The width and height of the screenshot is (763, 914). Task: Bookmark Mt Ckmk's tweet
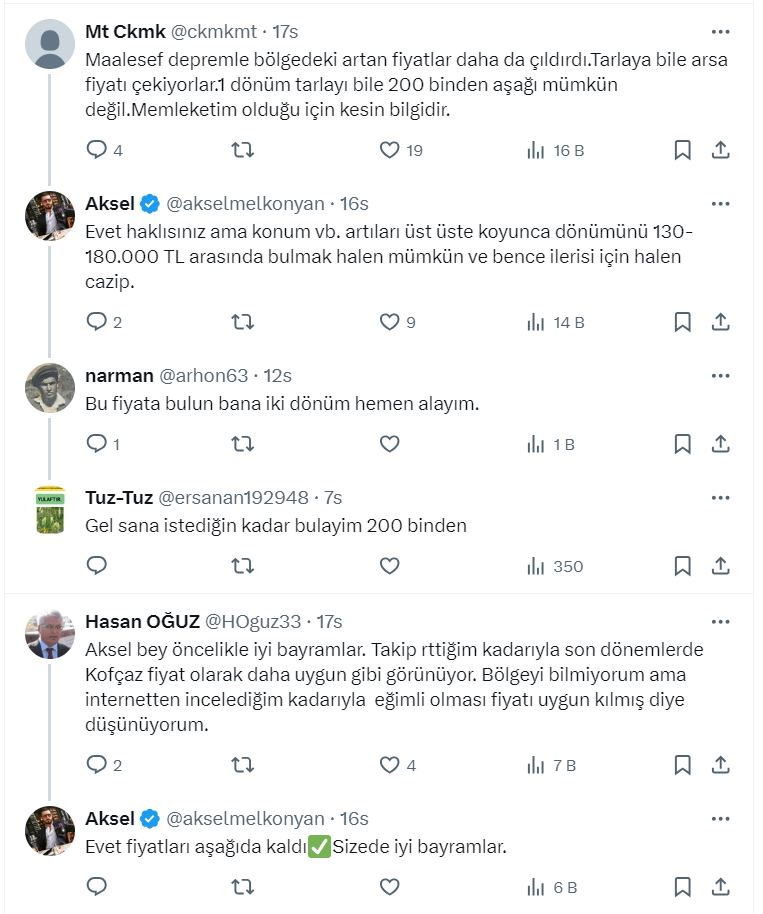click(682, 150)
